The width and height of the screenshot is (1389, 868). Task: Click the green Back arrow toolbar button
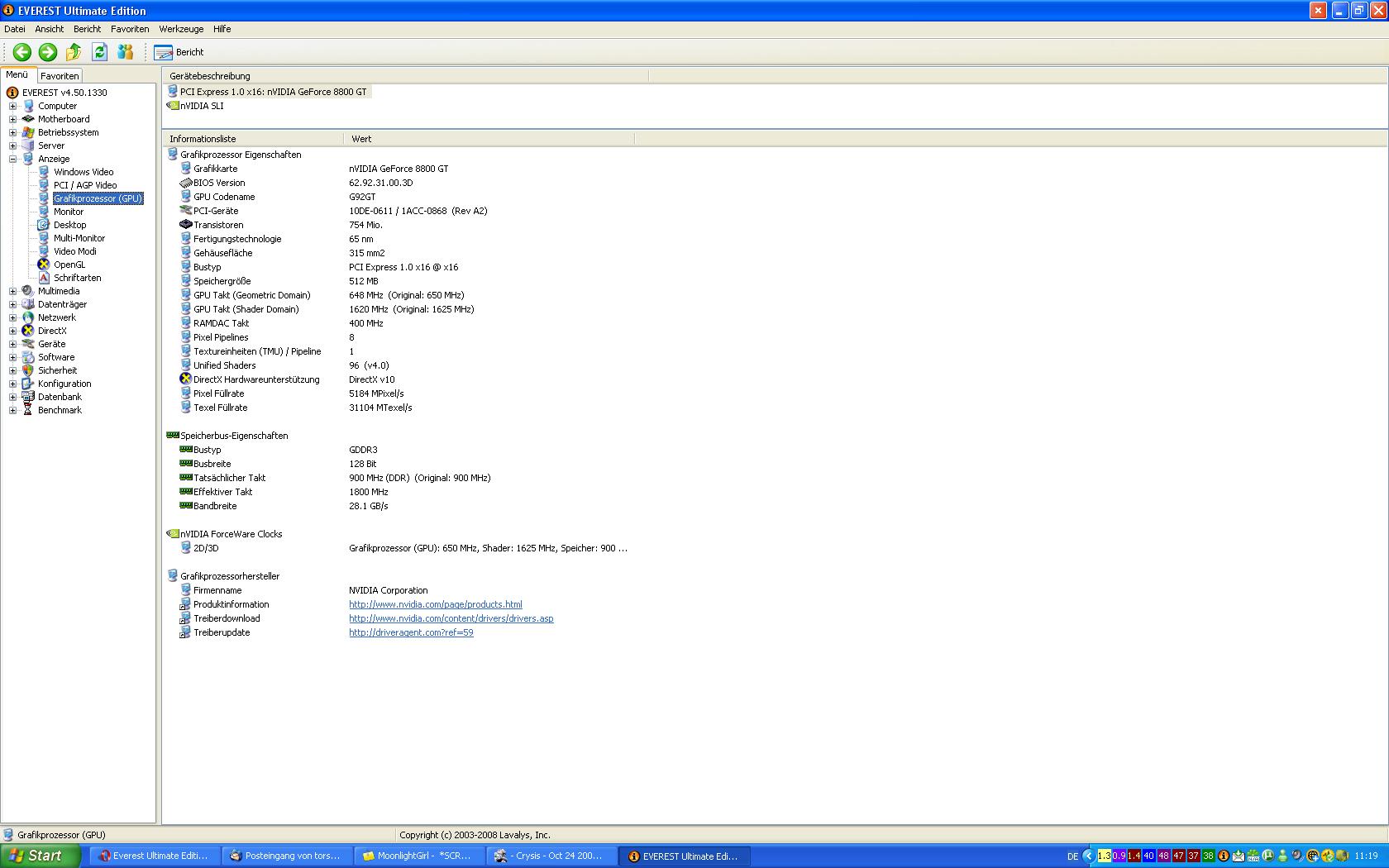click(x=22, y=52)
